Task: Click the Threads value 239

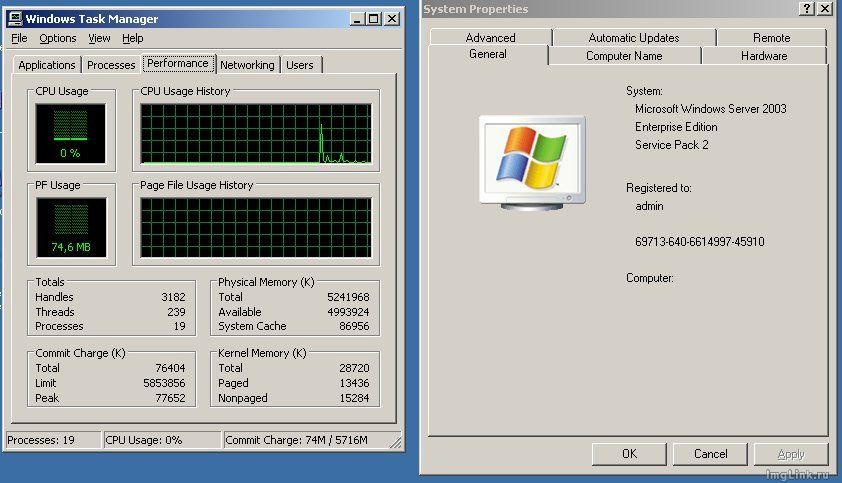Action: click(176, 312)
